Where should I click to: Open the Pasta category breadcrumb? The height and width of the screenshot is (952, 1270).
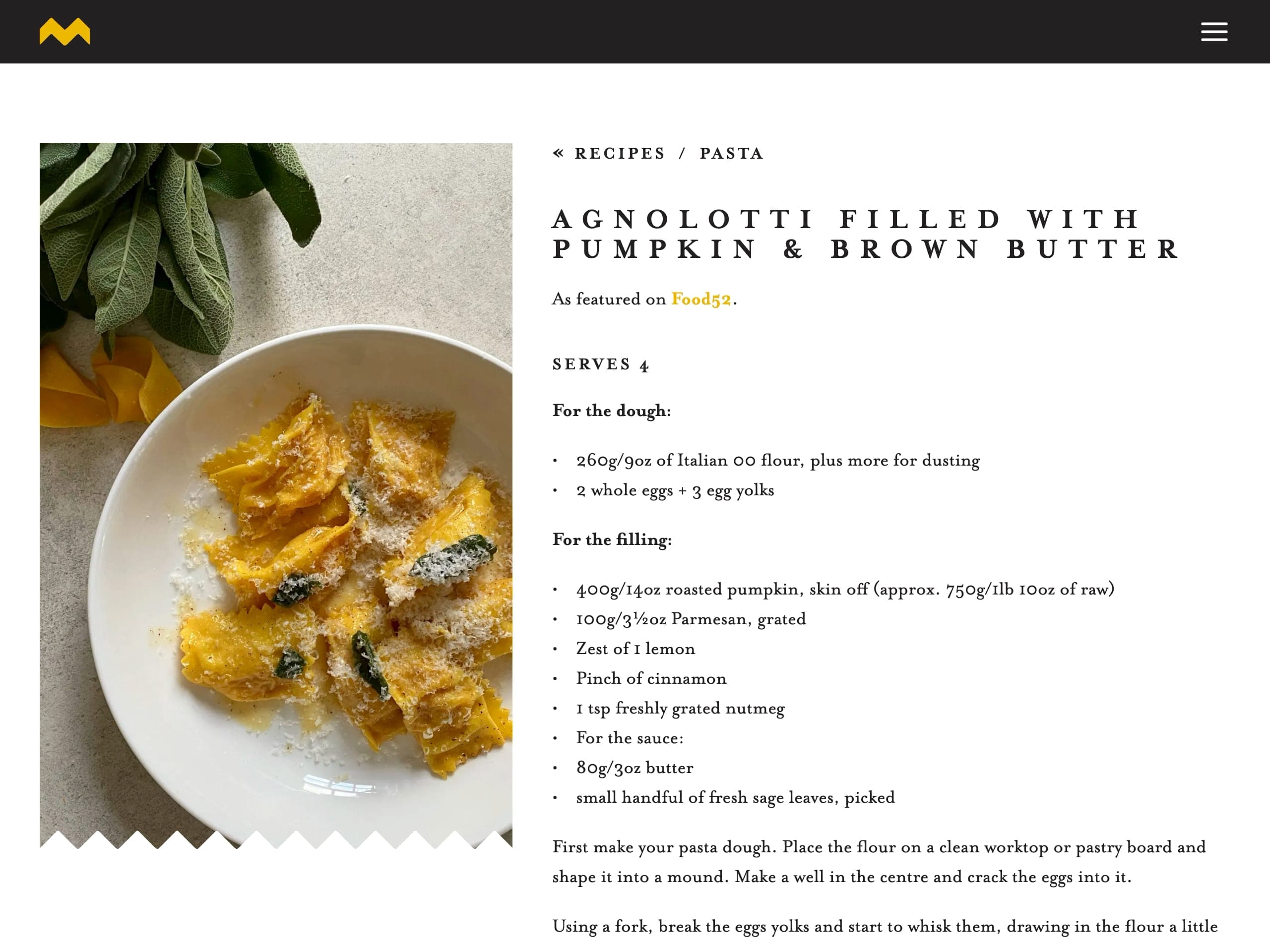point(731,153)
